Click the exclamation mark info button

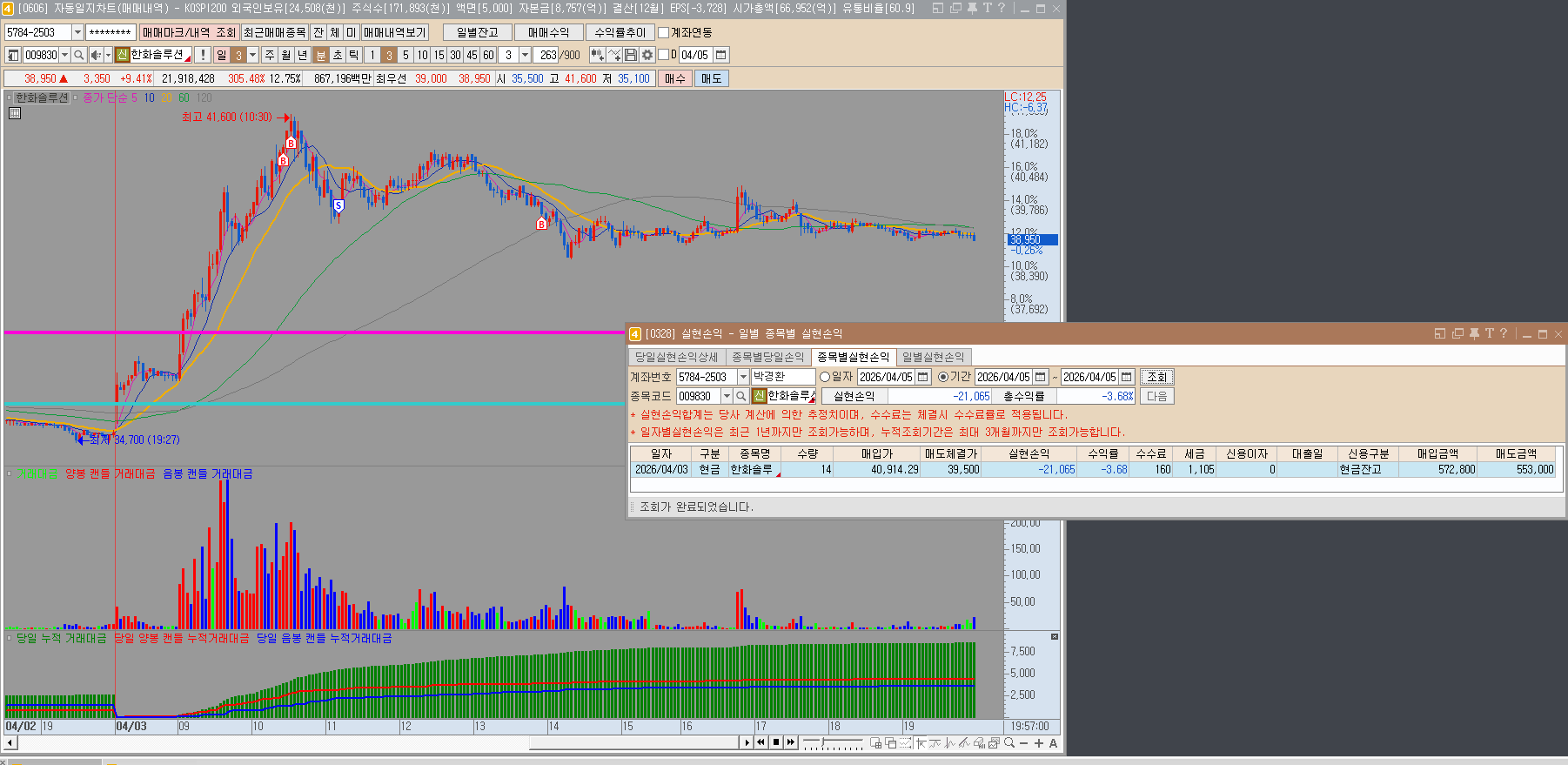coord(203,55)
